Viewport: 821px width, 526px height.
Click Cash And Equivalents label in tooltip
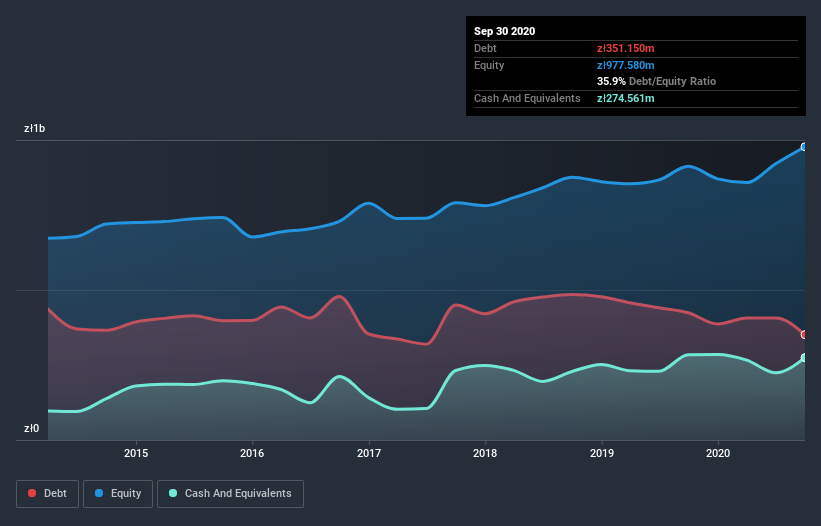pos(527,98)
